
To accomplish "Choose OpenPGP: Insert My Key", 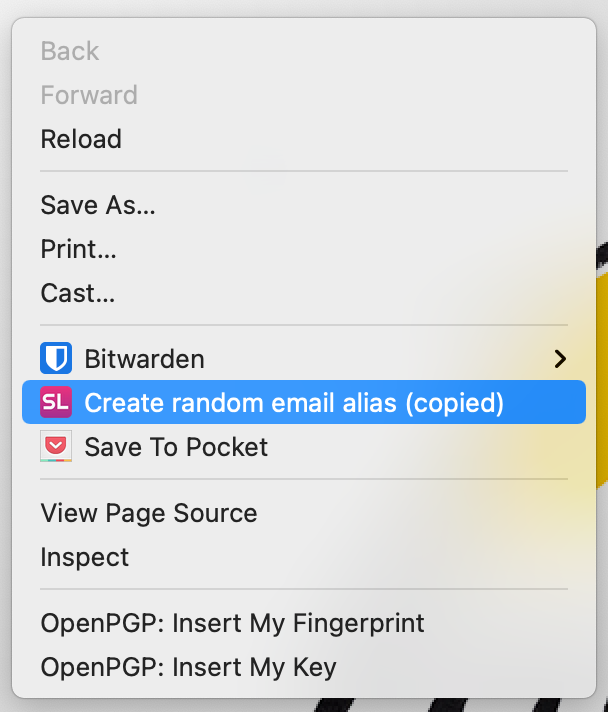I will click(x=188, y=667).
